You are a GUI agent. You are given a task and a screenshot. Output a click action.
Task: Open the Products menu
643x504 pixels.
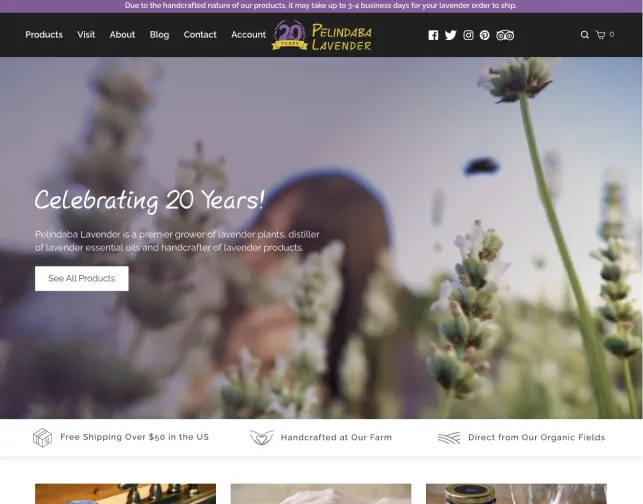44,35
